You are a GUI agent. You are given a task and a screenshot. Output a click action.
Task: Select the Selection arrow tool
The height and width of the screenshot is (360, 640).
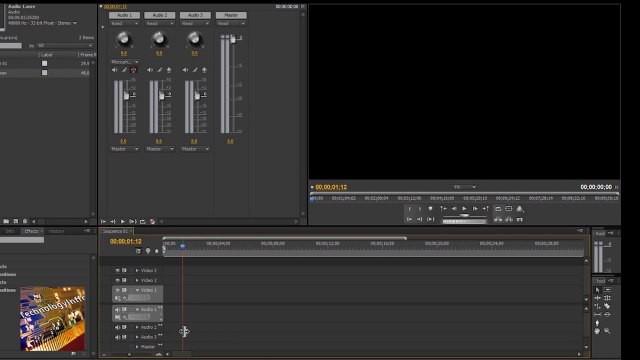click(x=598, y=290)
